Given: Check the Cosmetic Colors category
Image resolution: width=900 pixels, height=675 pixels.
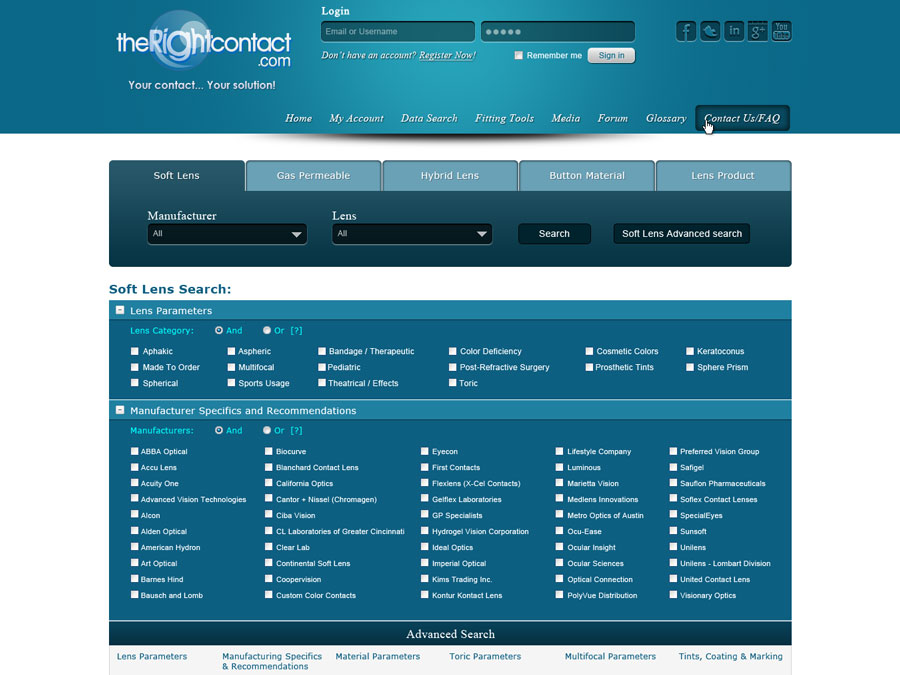Looking at the screenshot, I should [x=589, y=351].
